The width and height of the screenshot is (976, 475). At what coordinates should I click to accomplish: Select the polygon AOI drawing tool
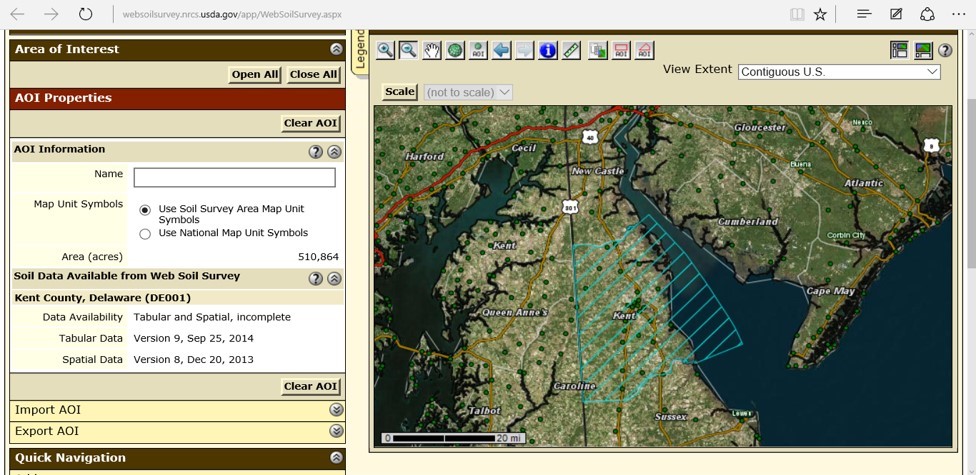pyautogui.click(x=645, y=50)
